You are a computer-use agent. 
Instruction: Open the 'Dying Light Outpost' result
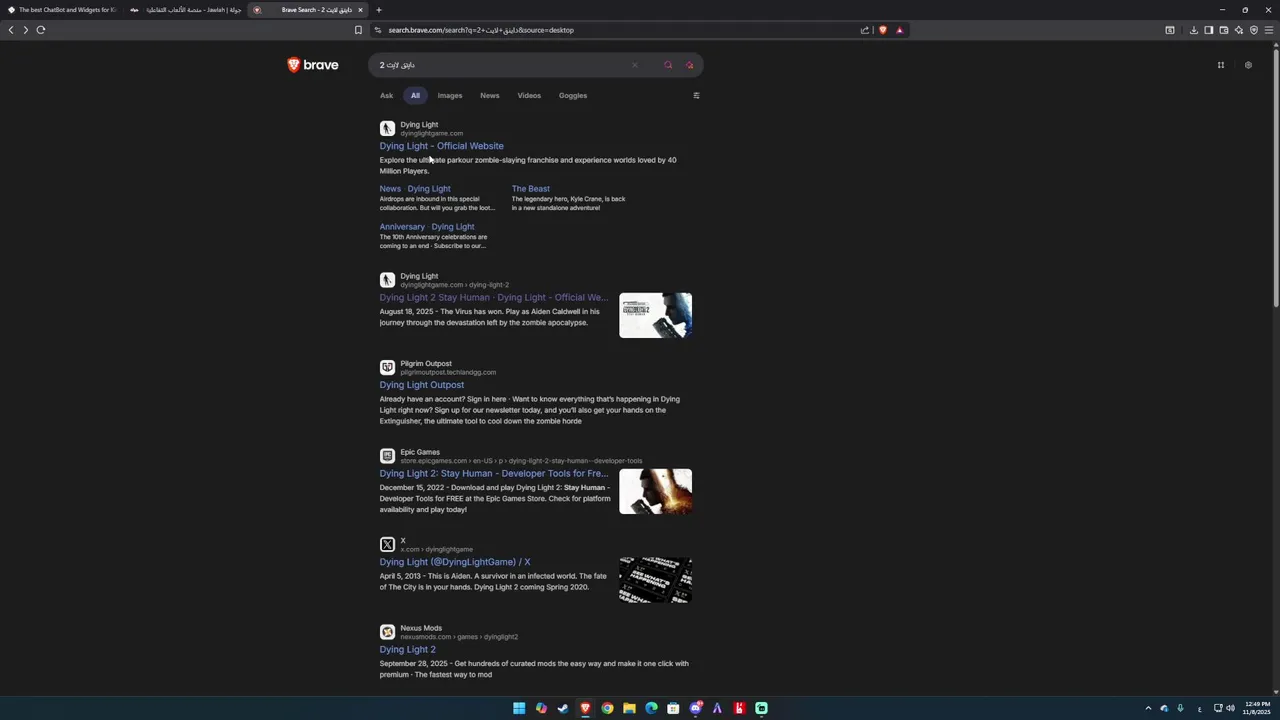(x=421, y=385)
